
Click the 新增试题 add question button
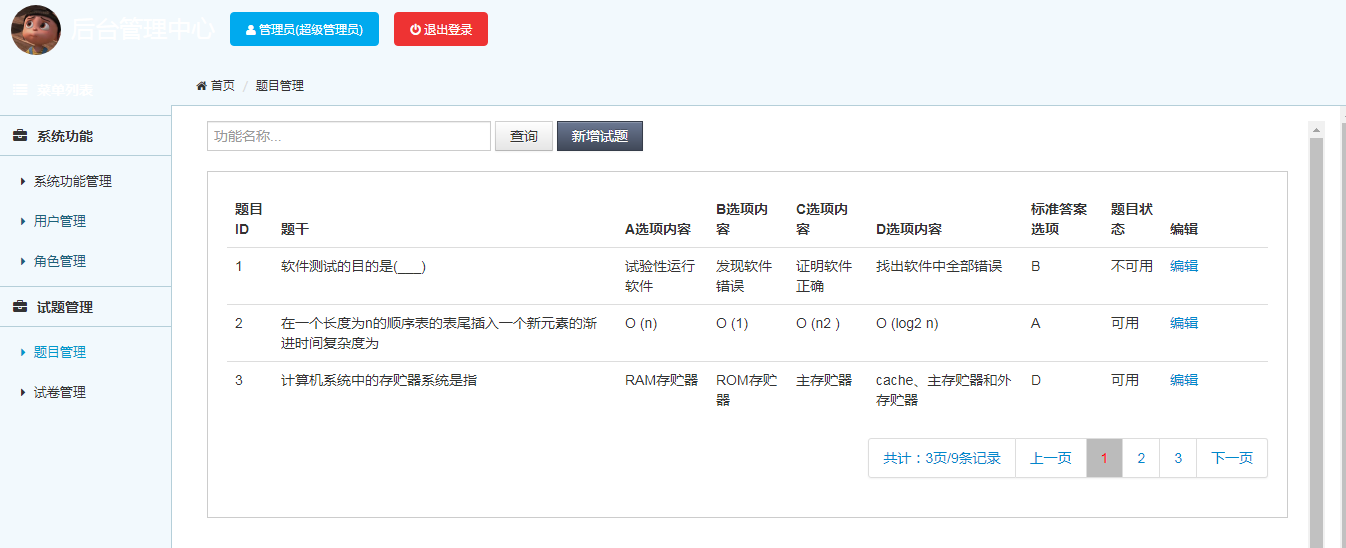600,136
